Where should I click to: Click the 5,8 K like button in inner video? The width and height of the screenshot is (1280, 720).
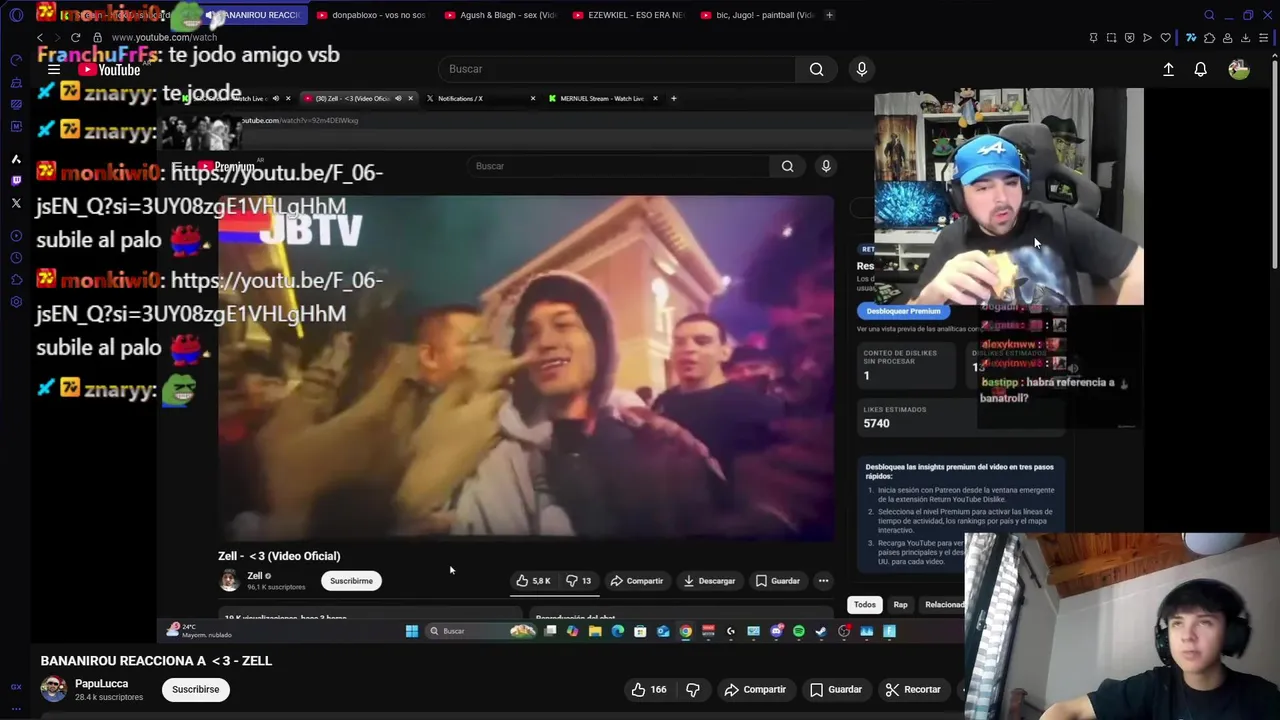pos(533,581)
